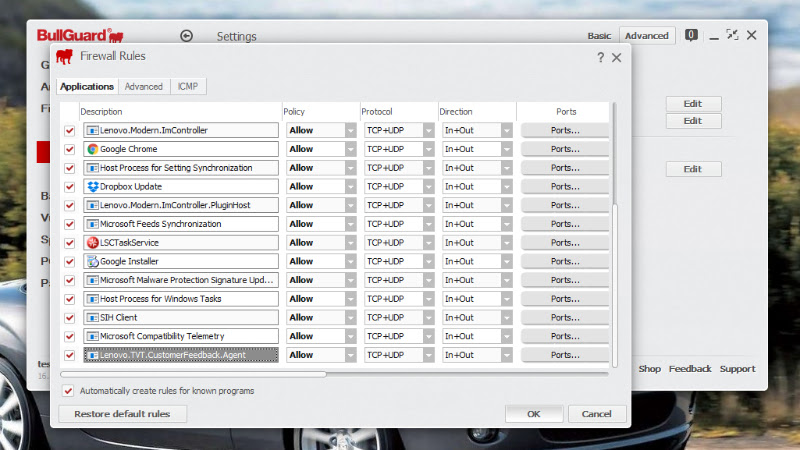Screen dimensions: 800x450
Task: Disable the Dropbox Update rule checkbox
Action: [69, 187]
